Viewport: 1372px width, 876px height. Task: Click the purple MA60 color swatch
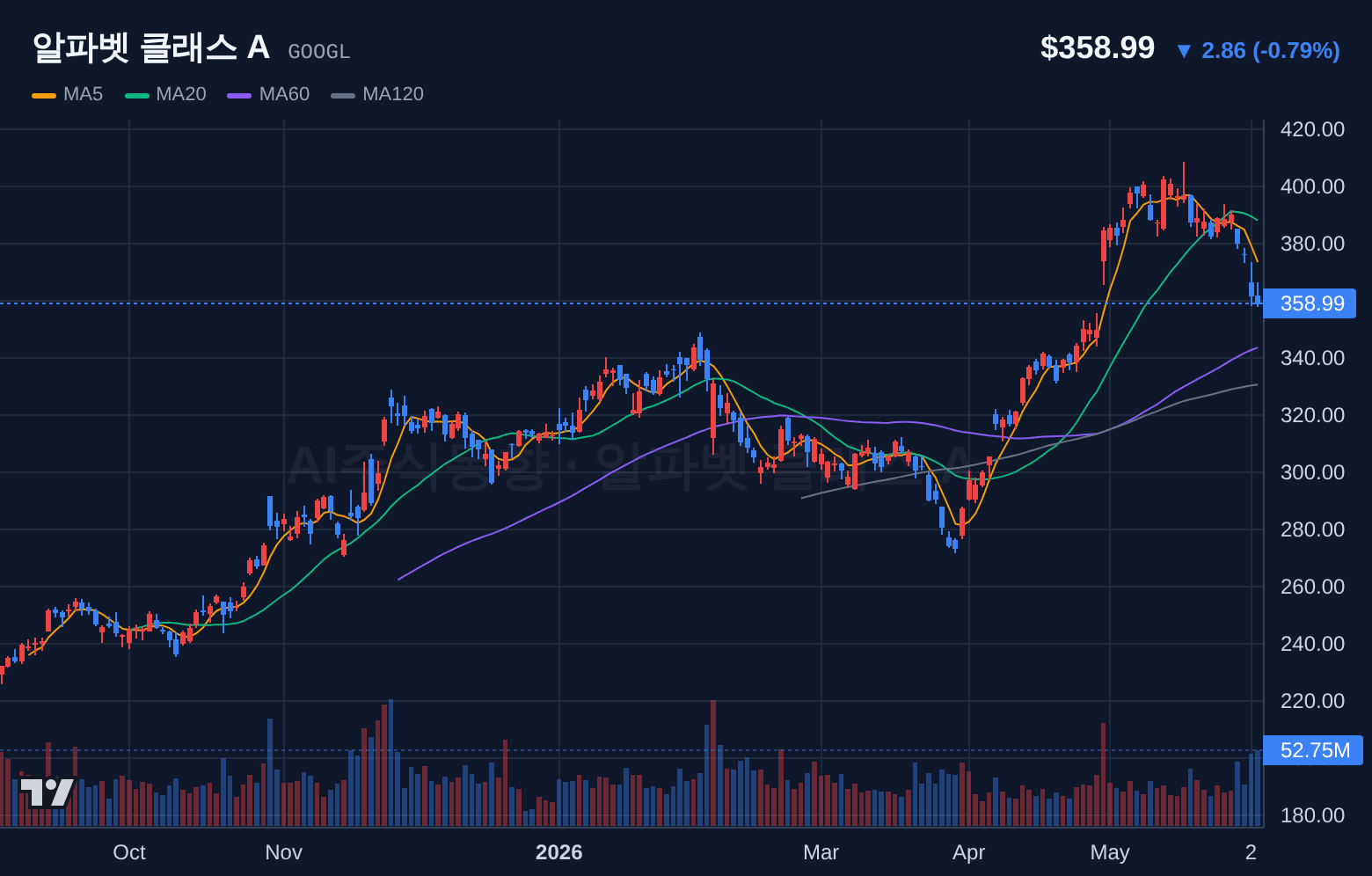239,95
